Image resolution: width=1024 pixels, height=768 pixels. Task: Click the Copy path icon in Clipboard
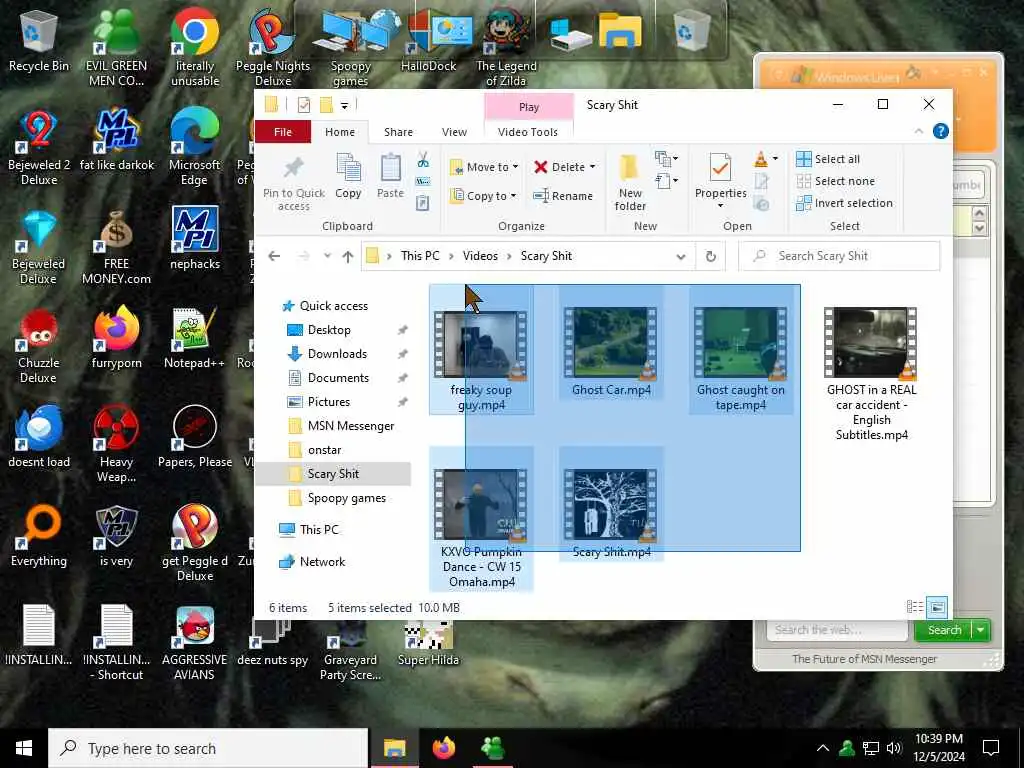pyautogui.click(x=423, y=181)
